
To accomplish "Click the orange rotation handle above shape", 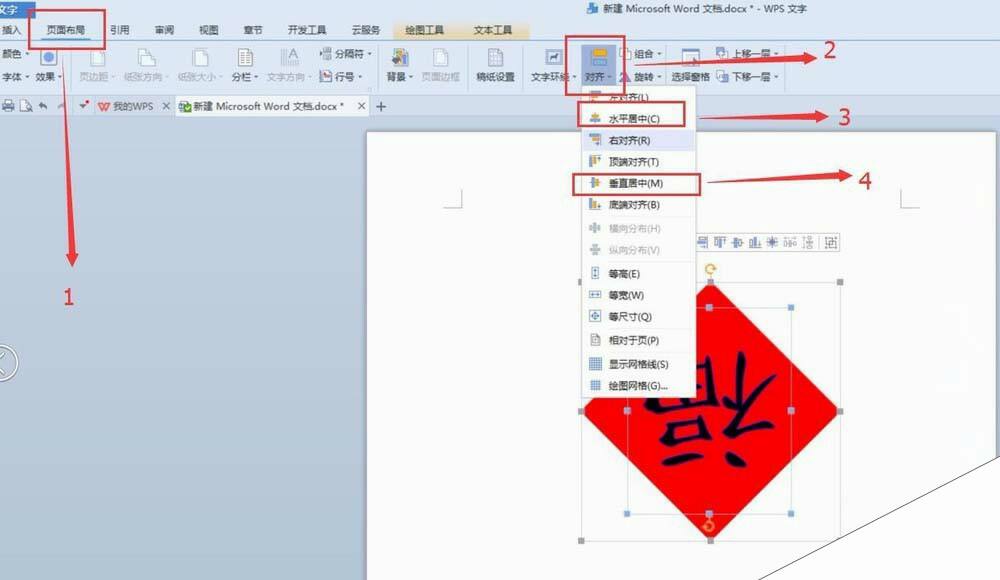I will pos(710,269).
